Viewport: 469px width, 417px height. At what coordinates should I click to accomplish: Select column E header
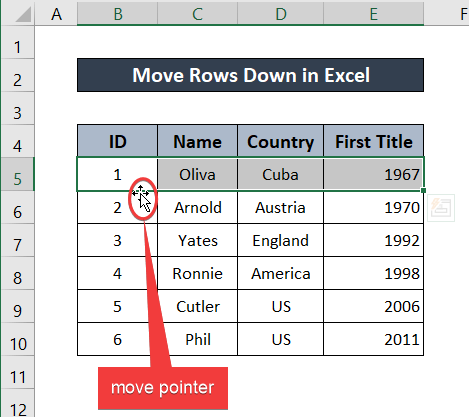tap(374, 14)
